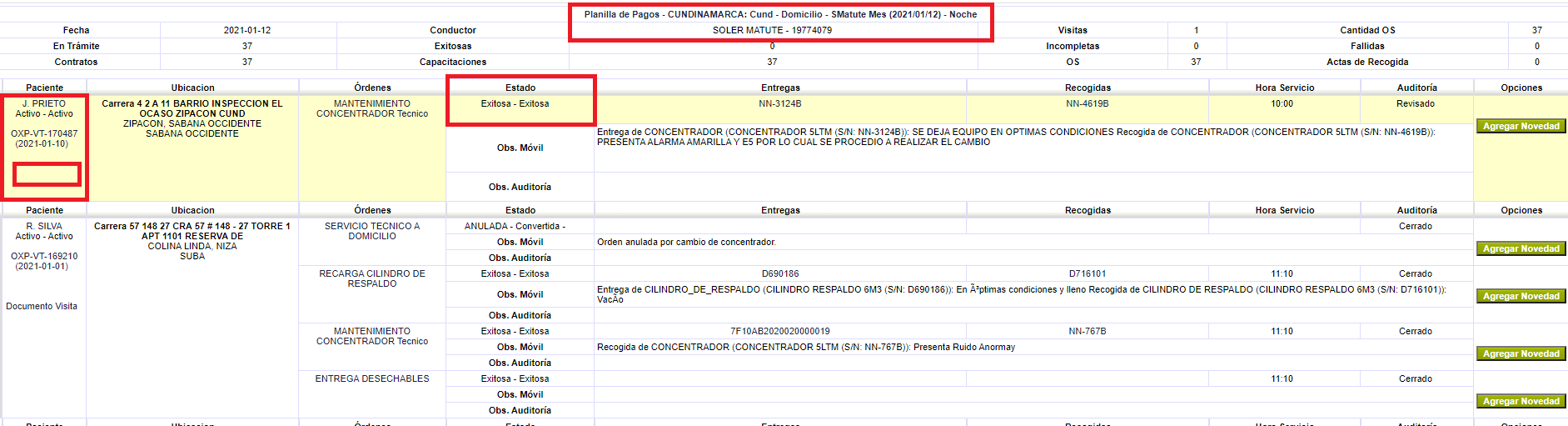Screen dimensions: 1568x426
Task: Click the Exitosa - Exitosa status in J. PRIETO's row
Action: click(515, 103)
